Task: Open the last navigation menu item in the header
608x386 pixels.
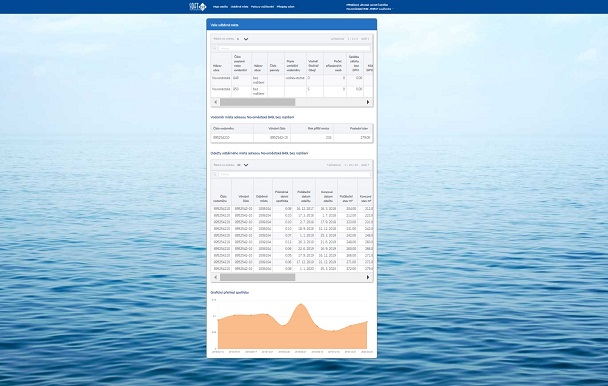Action: click(x=285, y=7)
